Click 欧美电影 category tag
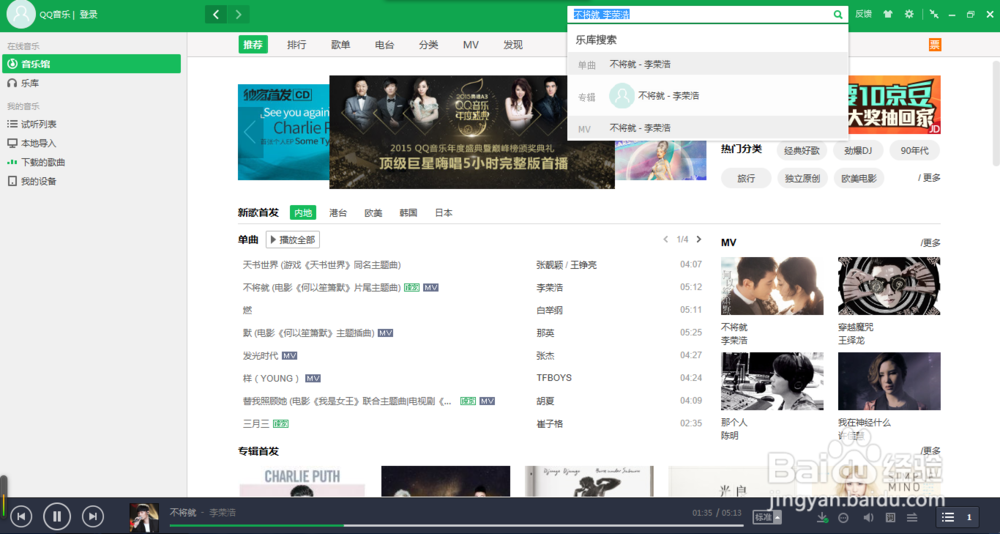1000x534 pixels. coord(858,179)
